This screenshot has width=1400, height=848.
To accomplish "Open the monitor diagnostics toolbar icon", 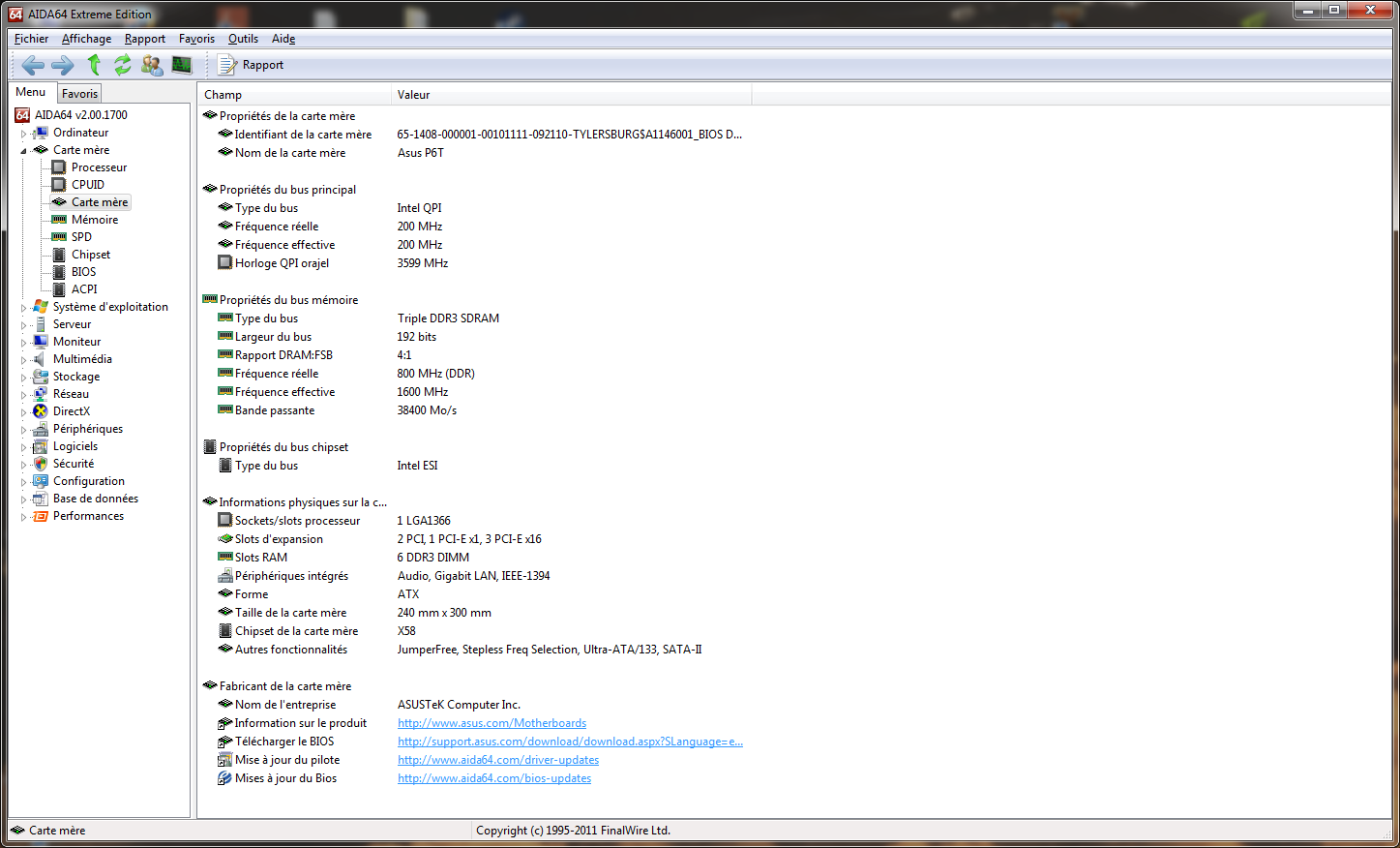I will [182, 65].
